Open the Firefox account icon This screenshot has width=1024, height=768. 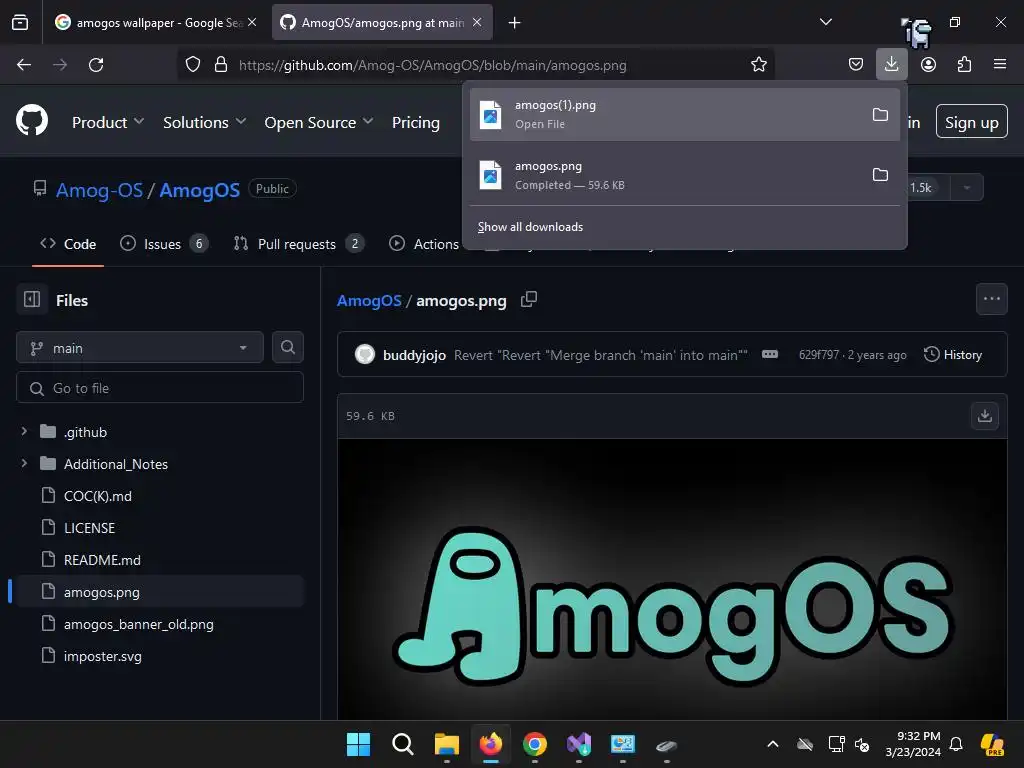pos(928,65)
